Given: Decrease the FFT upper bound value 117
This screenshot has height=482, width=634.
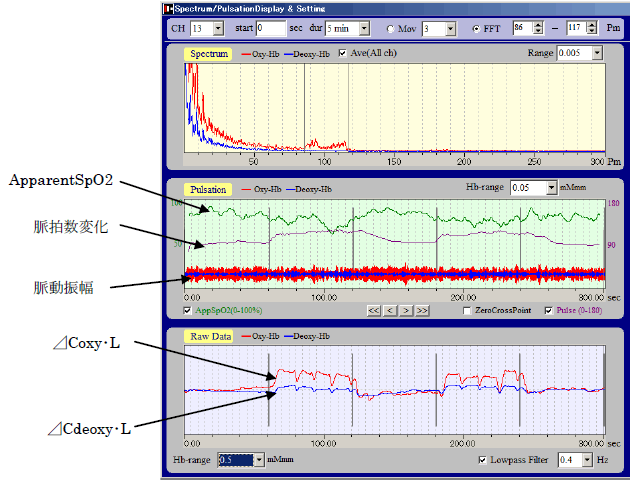Looking at the screenshot, I should click(592, 32).
